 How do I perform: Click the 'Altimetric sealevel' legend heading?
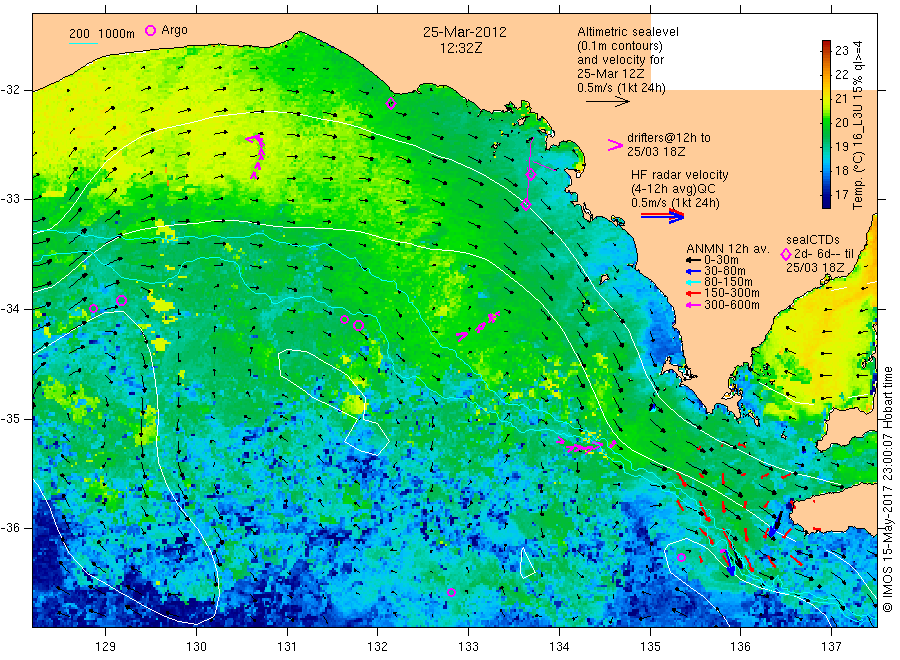[x=628, y=32]
